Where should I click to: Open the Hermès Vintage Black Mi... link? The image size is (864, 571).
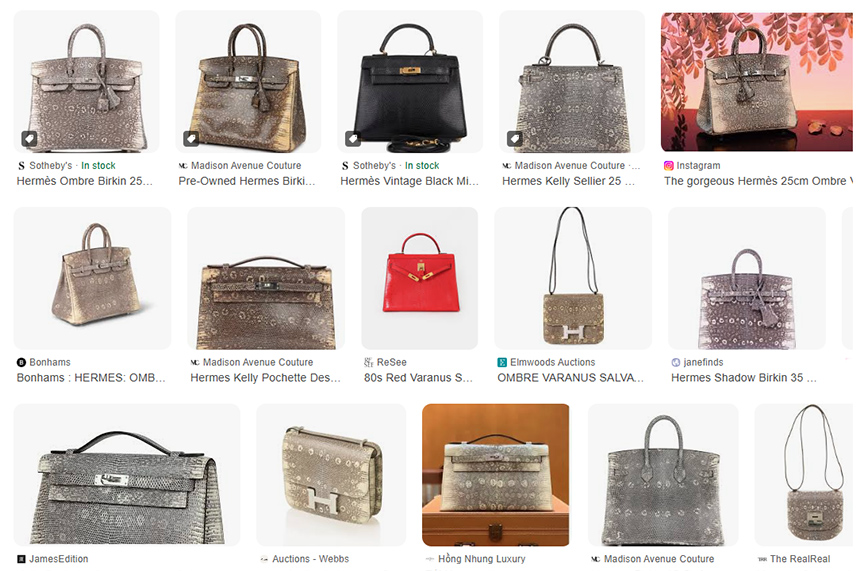pyautogui.click(x=409, y=181)
